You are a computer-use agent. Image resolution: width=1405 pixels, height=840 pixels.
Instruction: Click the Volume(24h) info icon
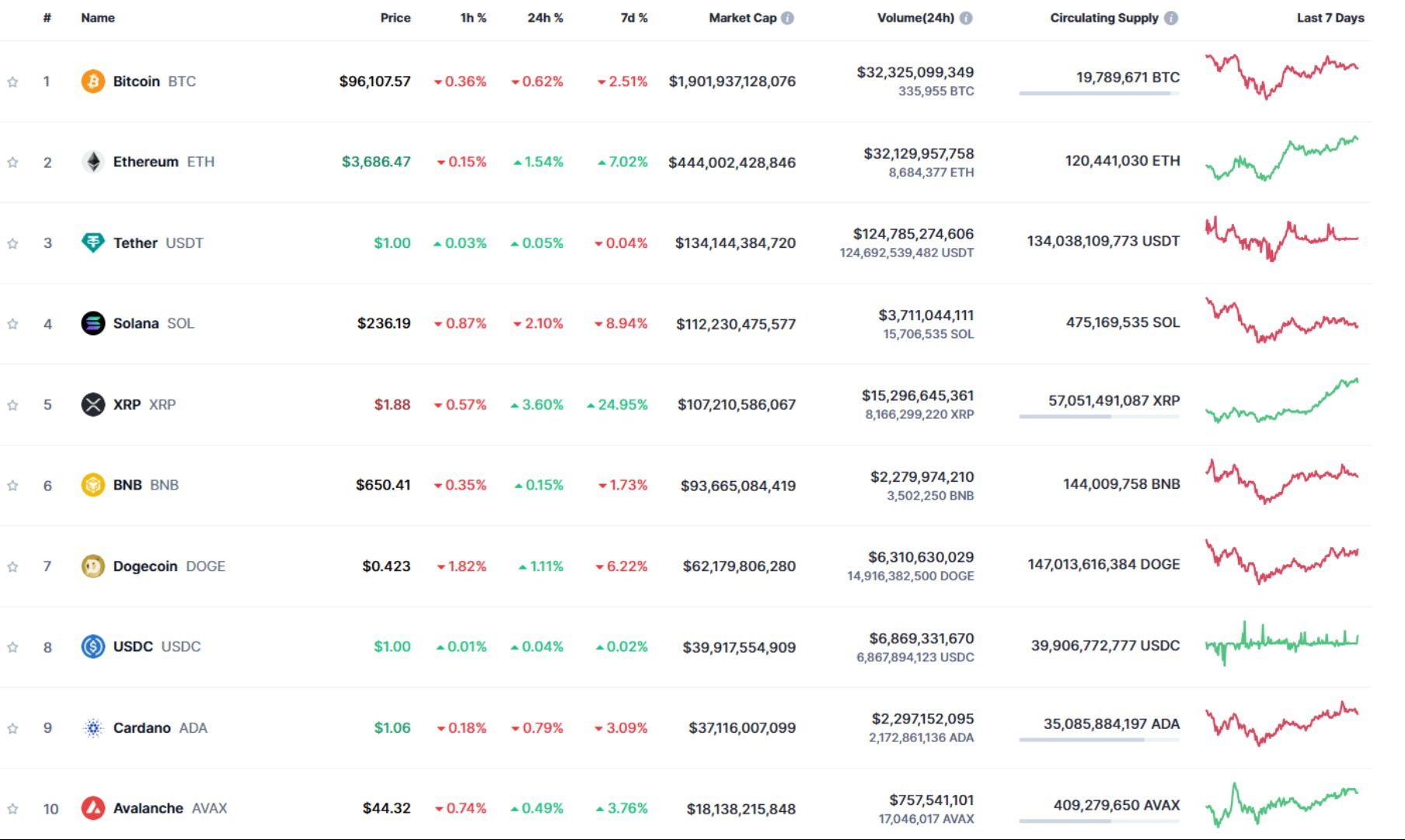966,17
